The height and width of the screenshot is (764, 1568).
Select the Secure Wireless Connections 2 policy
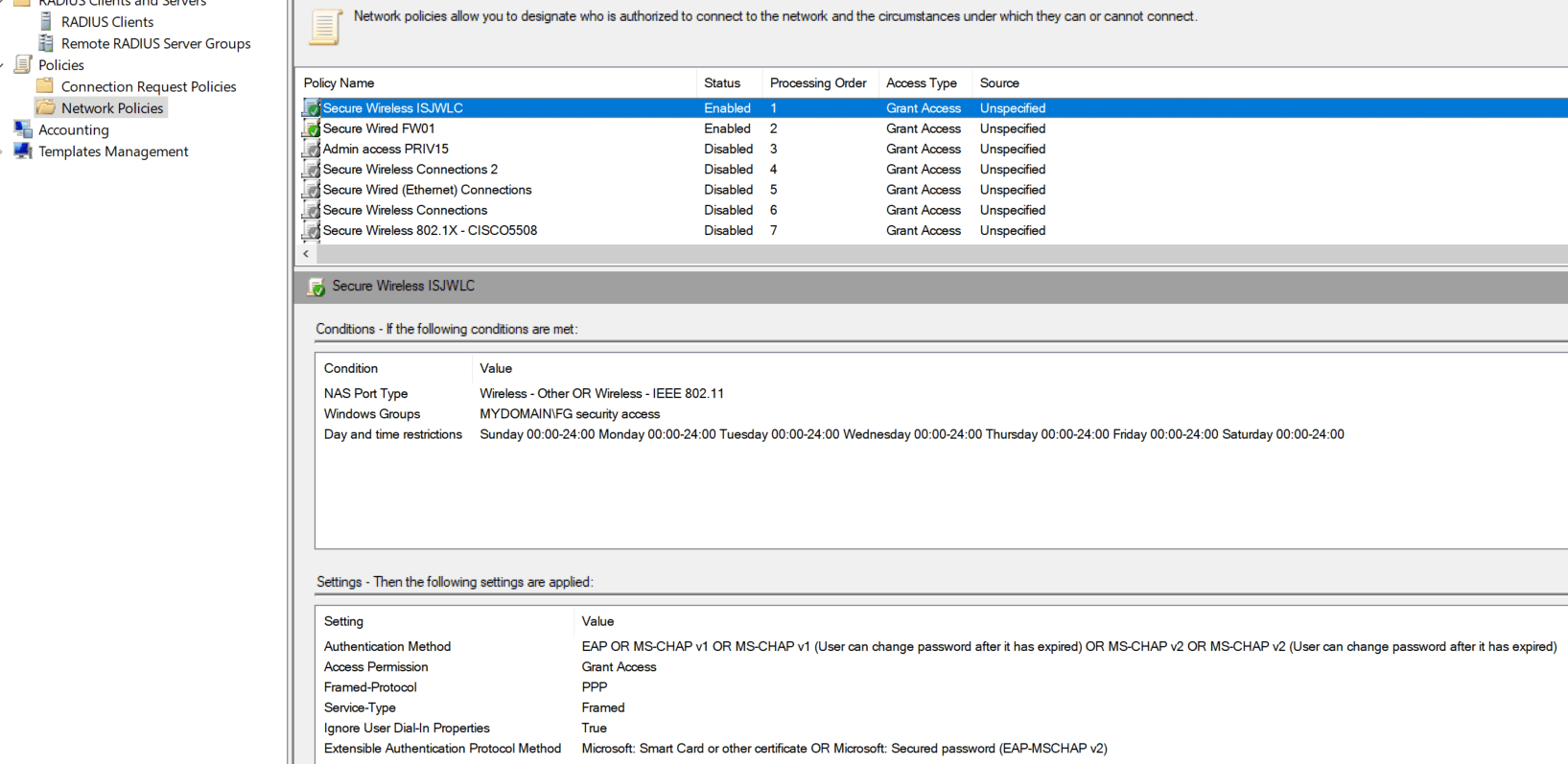410,170
